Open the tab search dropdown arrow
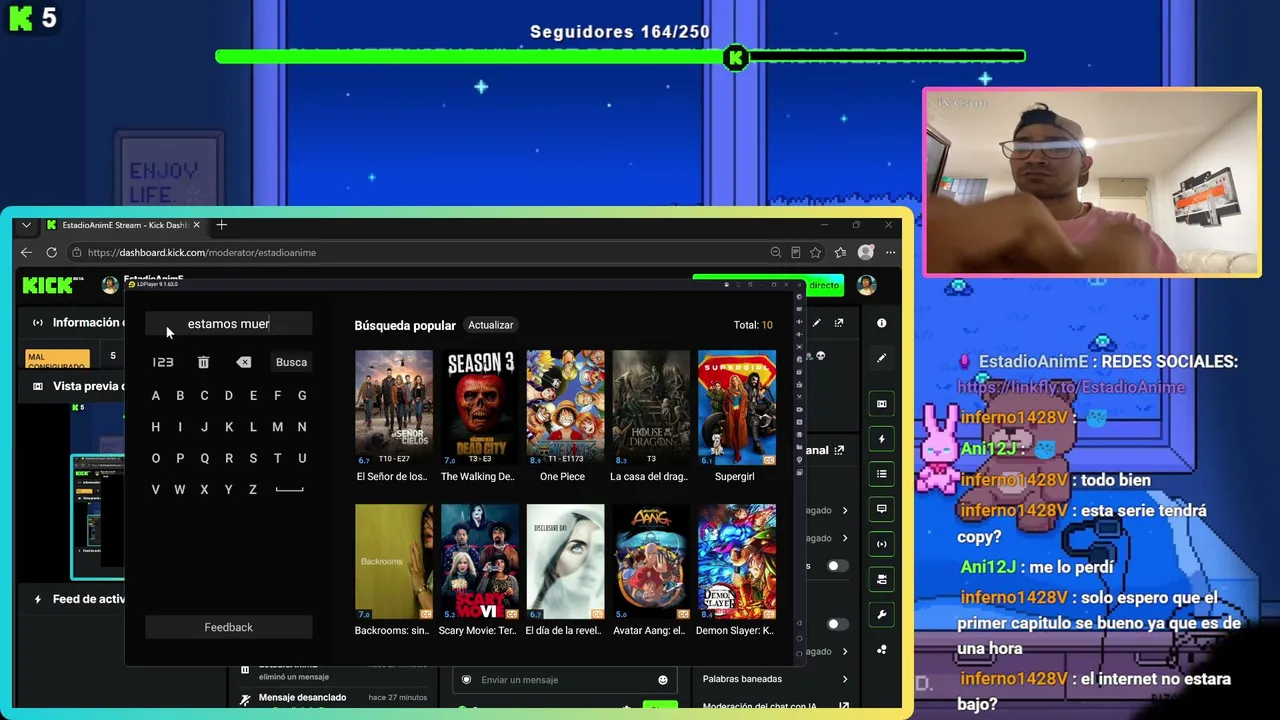The image size is (1280, 720). 27,225
